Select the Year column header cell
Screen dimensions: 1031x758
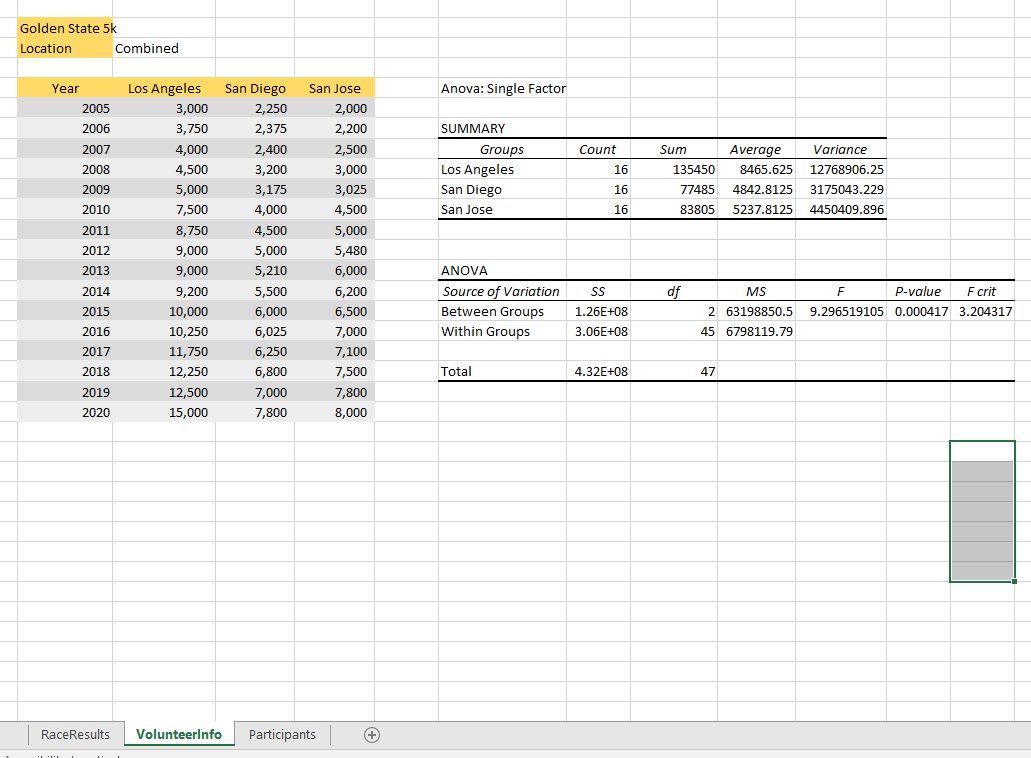coord(65,88)
